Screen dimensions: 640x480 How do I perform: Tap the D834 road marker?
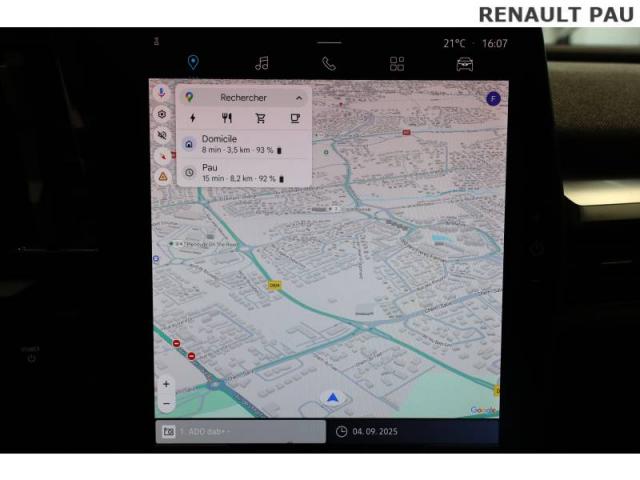click(275, 285)
